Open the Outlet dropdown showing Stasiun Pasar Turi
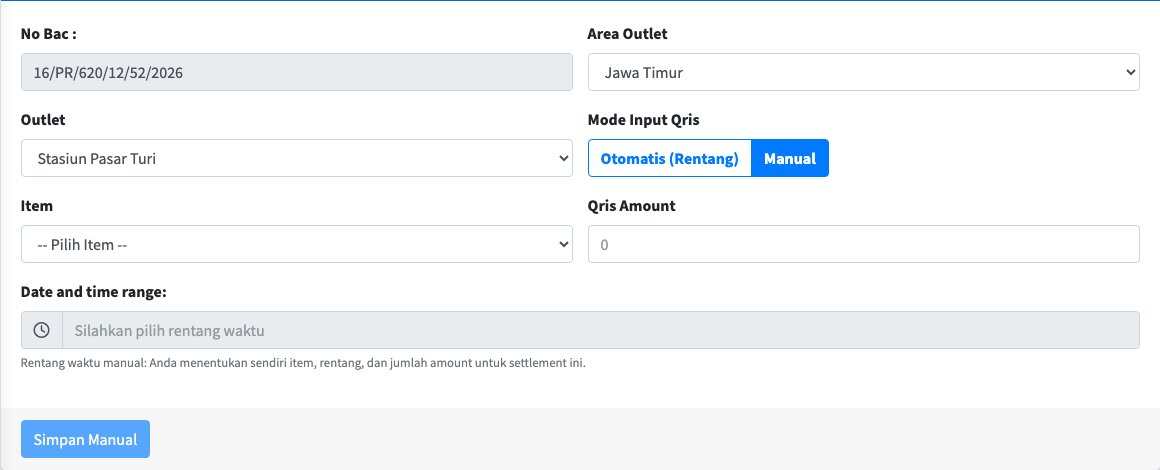 click(x=297, y=158)
